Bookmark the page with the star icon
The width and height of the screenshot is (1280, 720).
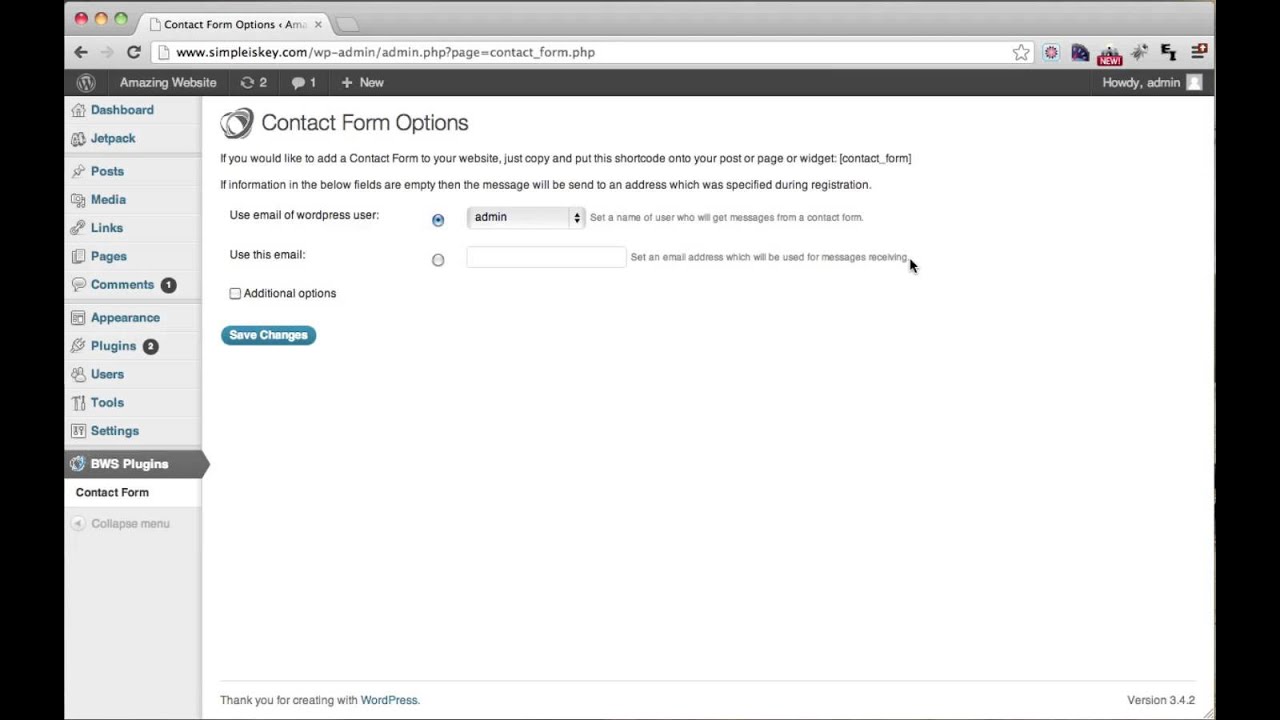(1021, 52)
